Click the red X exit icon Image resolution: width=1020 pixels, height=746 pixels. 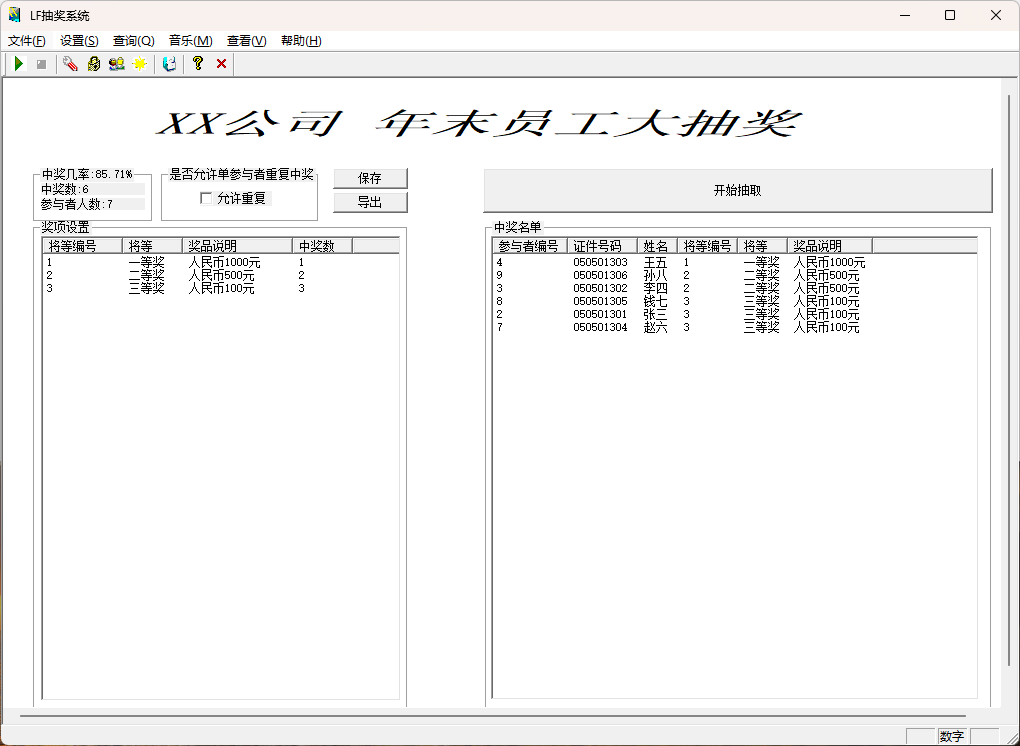click(222, 64)
